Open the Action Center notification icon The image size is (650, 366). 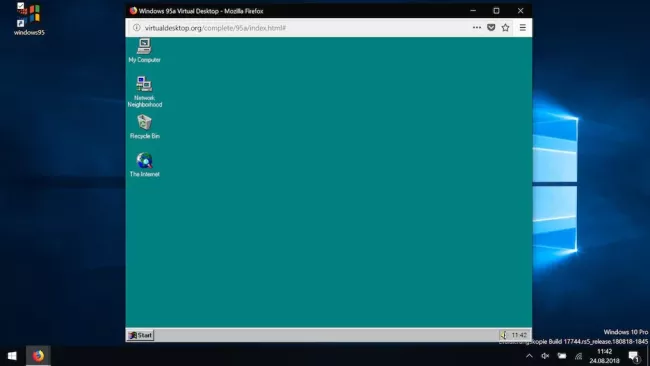pos(634,356)
